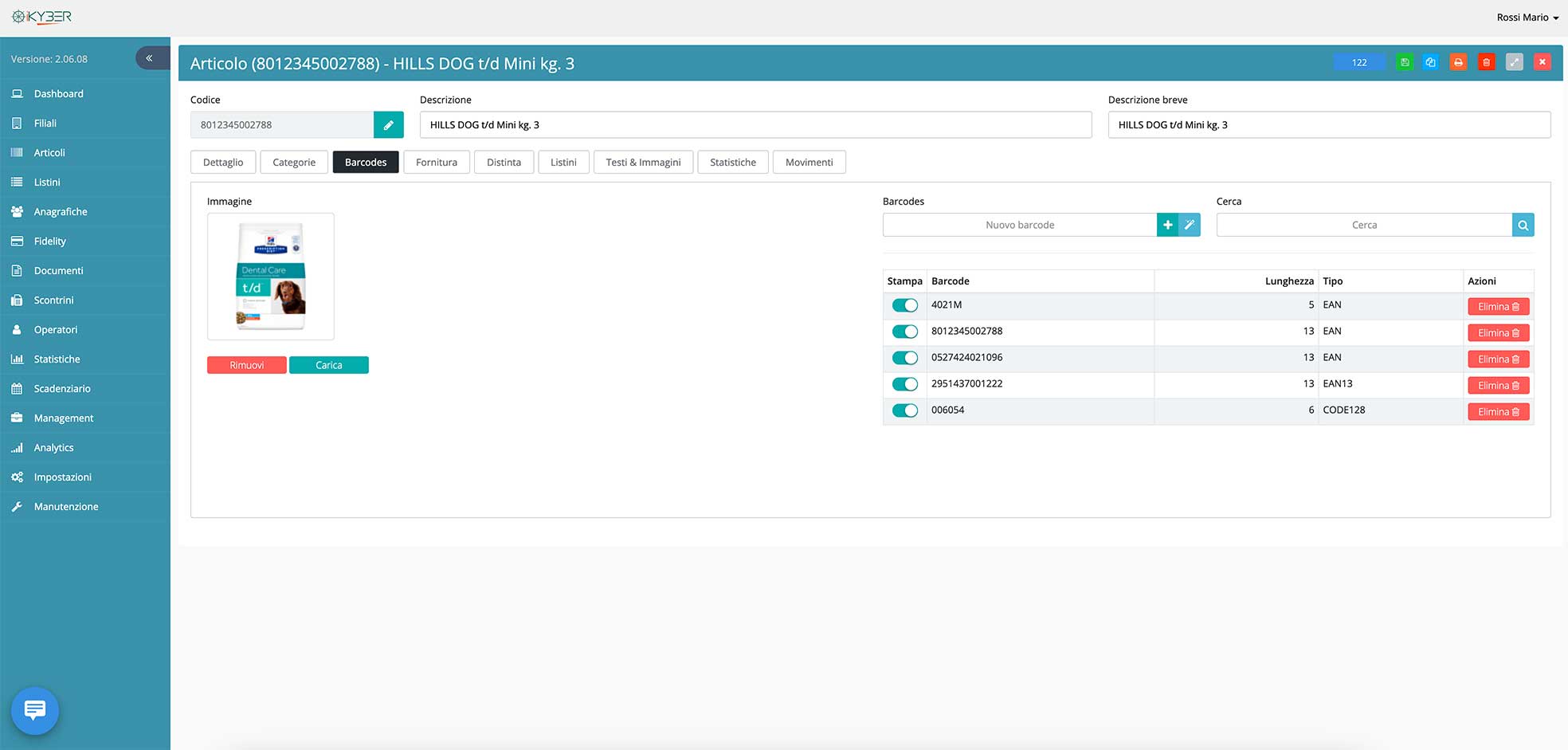Toggle Stampa switch for barcode 006054

tap(905, 410)
